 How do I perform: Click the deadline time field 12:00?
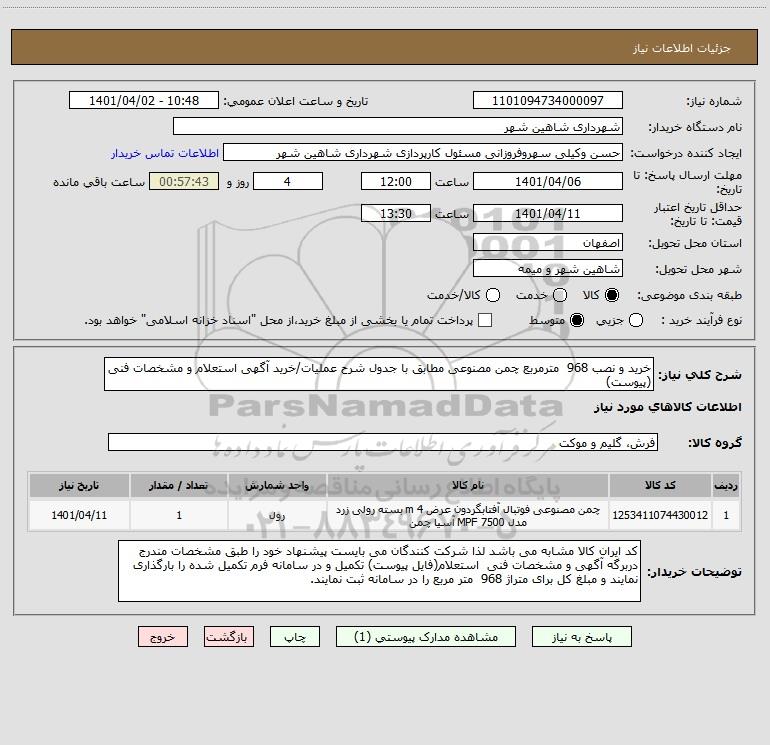tap(396, 181)
